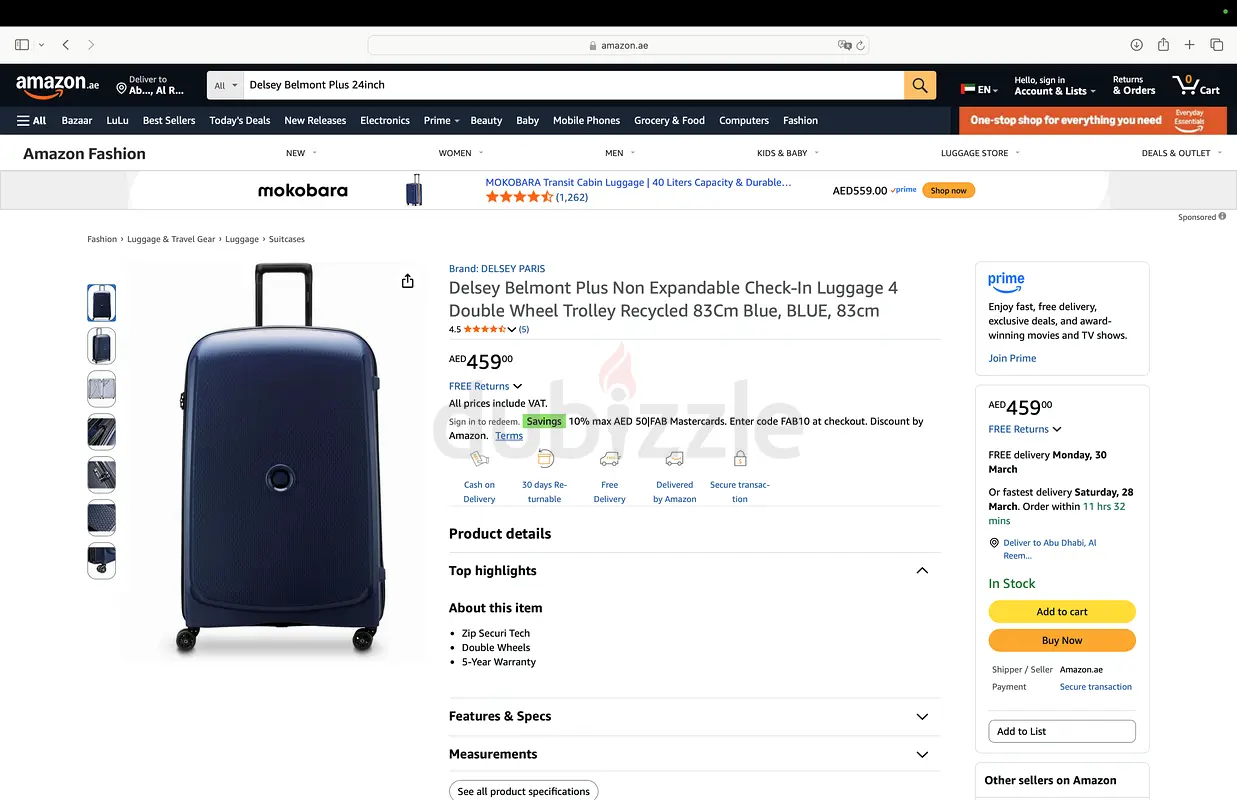Open the shopping cart
The width and height of the screenshot is (1237, 800).
click(1196, 85)
